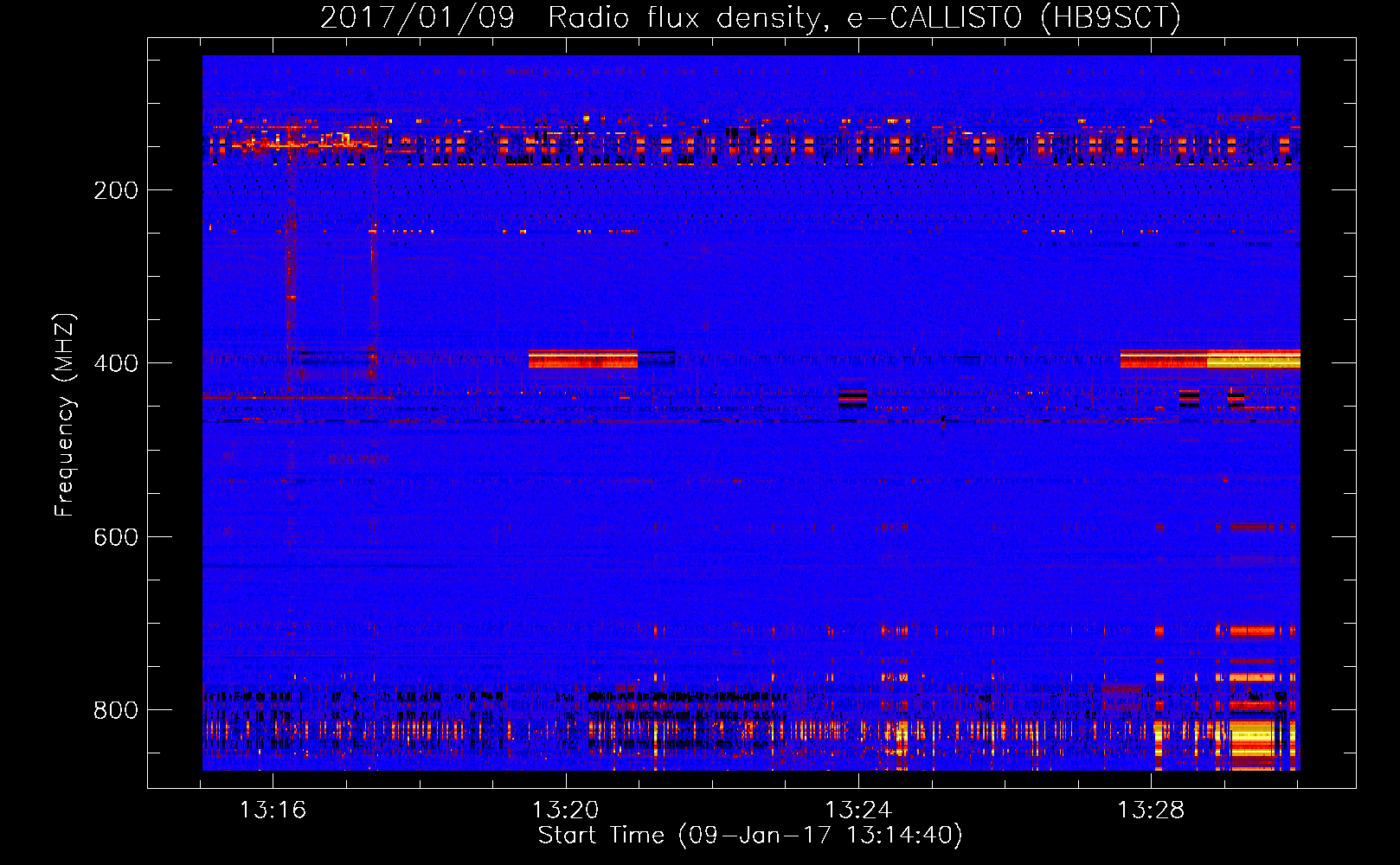
Task: Click the 400 frequency tick label
Action: pos(116,363)
